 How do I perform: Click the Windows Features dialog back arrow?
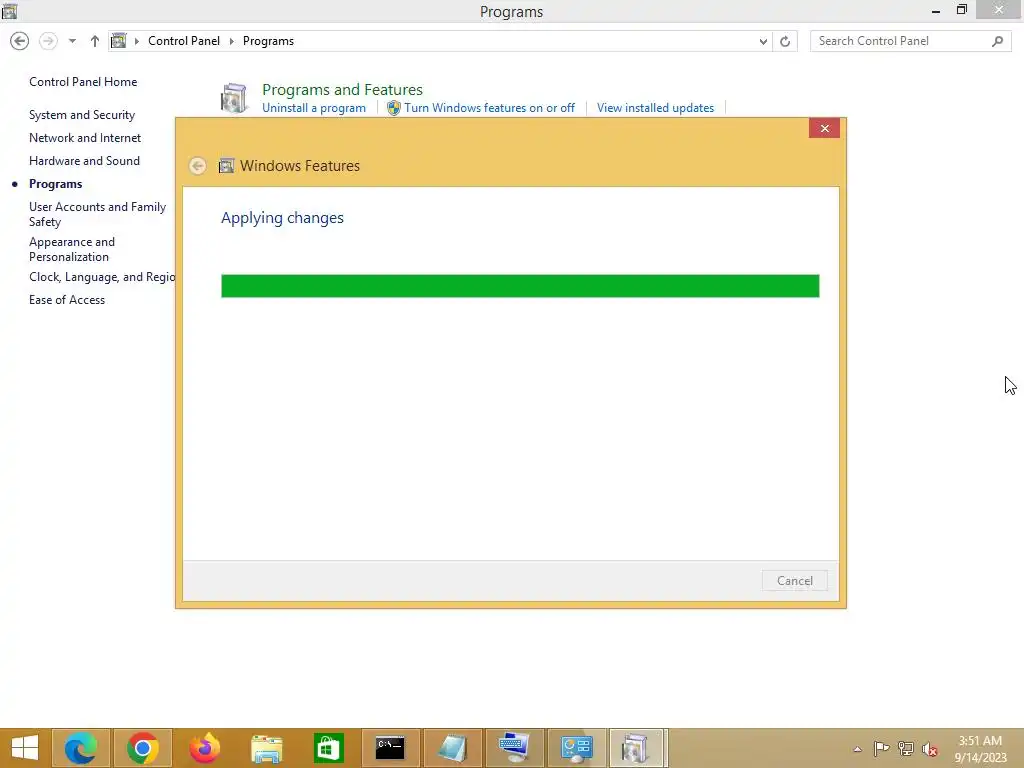[x=197, y=166]
